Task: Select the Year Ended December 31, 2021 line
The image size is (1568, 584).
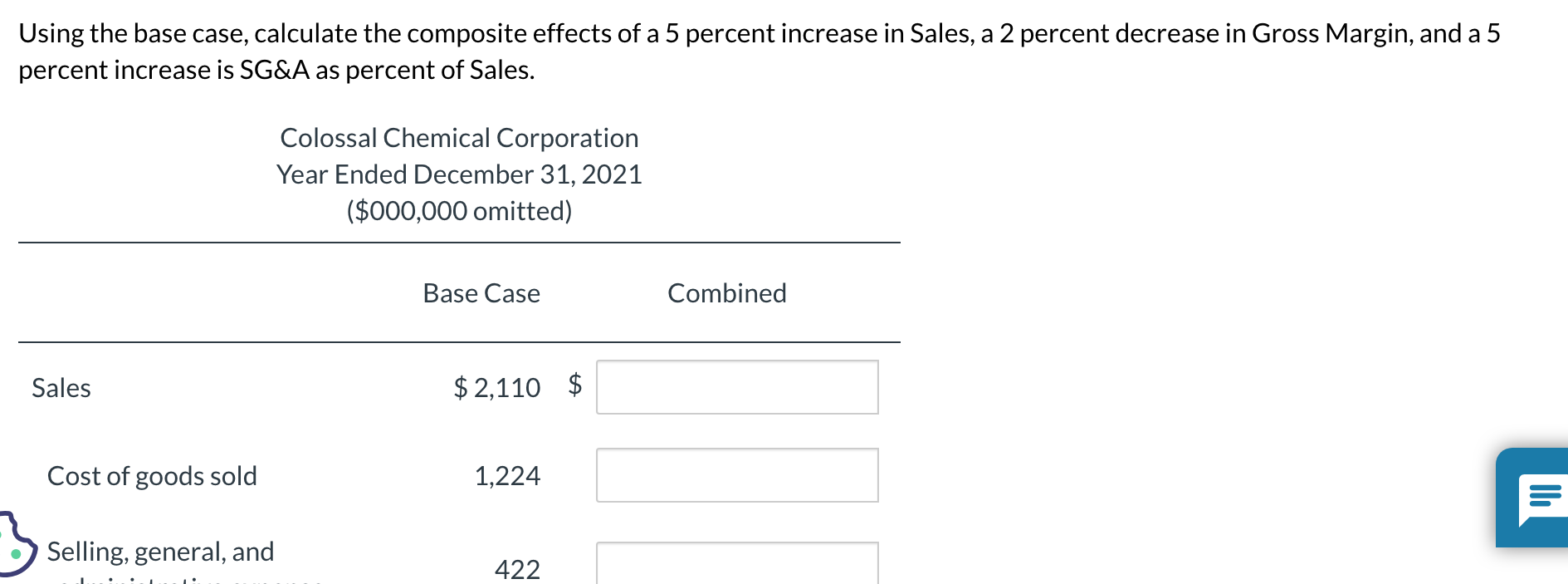Action: [460, 174]
